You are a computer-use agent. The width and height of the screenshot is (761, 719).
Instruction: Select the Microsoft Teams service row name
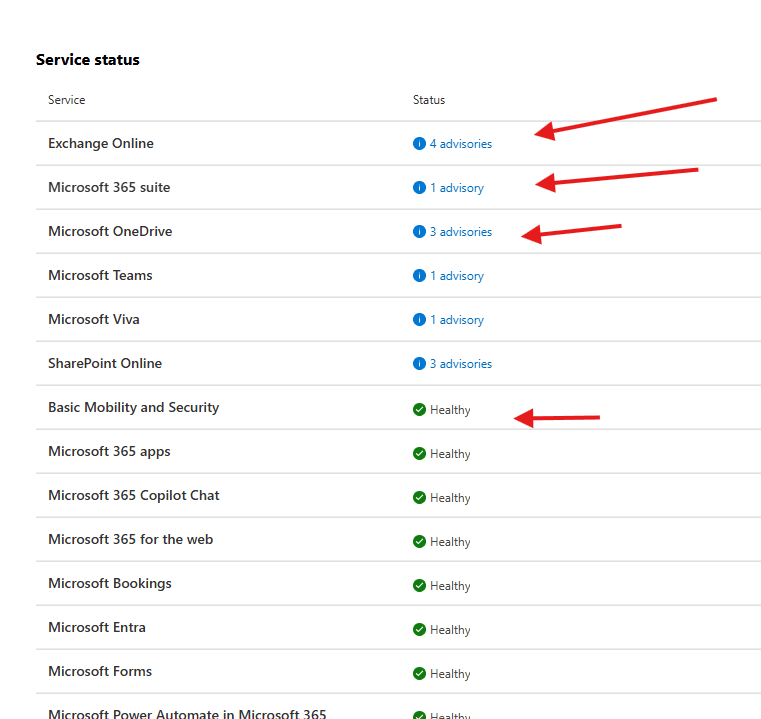point(100,275)
